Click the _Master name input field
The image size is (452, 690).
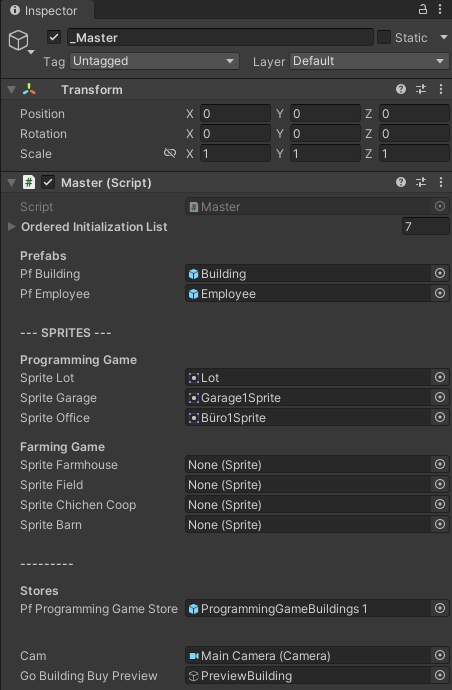[220, 37]
